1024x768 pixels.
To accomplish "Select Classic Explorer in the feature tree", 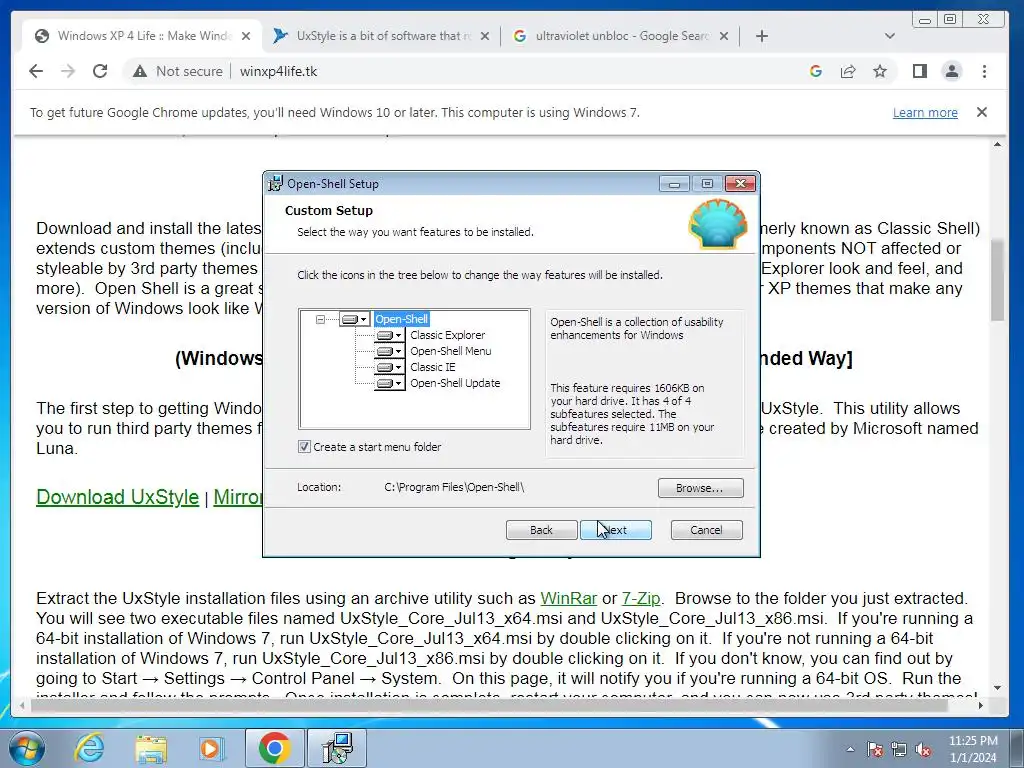I will [x=447, y=335].
